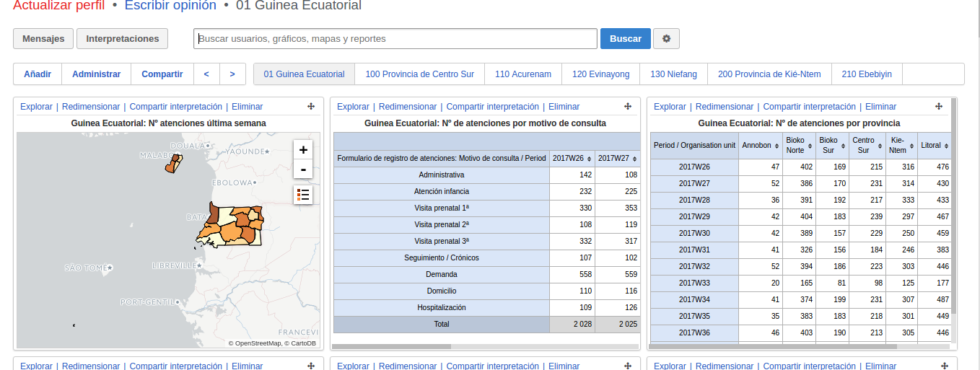This screenshot has height=370, width=980.
Task: Grab the provincia table panel move icon
Action: click(x=938, y=107)
